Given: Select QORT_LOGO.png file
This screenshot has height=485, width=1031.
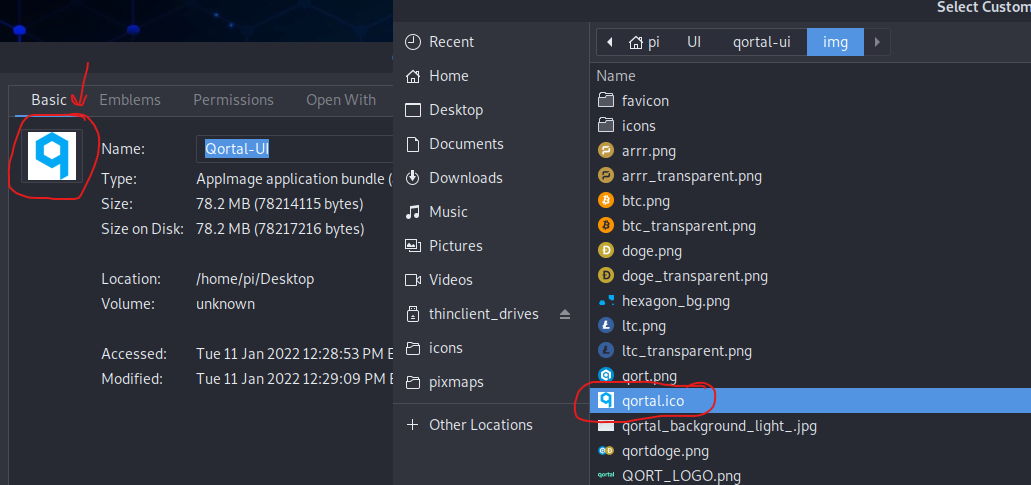Looking at the screenshot, I should [x=810, y=475].
